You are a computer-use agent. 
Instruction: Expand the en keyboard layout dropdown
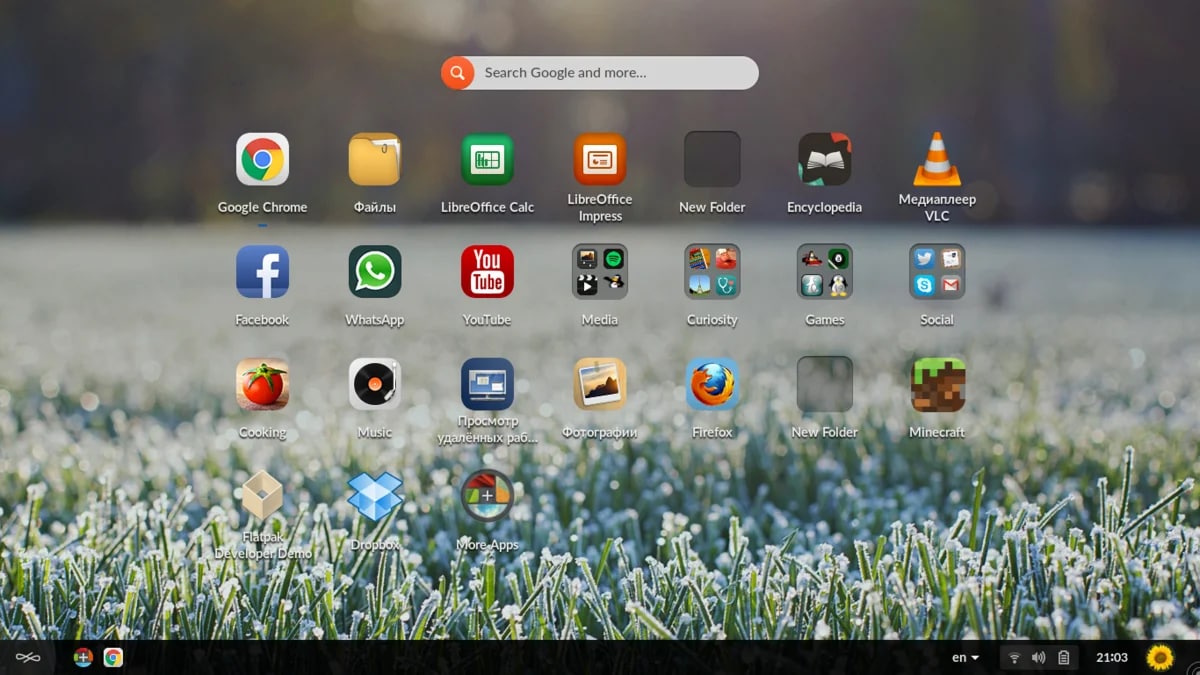pyautogui.click(x=965, y=657)
